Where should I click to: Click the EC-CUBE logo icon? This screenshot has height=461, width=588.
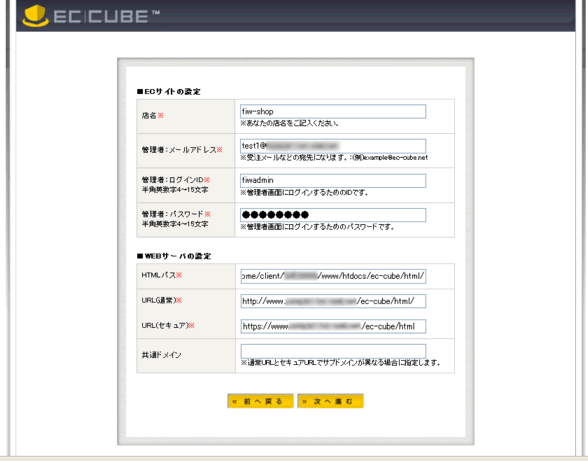36,16
